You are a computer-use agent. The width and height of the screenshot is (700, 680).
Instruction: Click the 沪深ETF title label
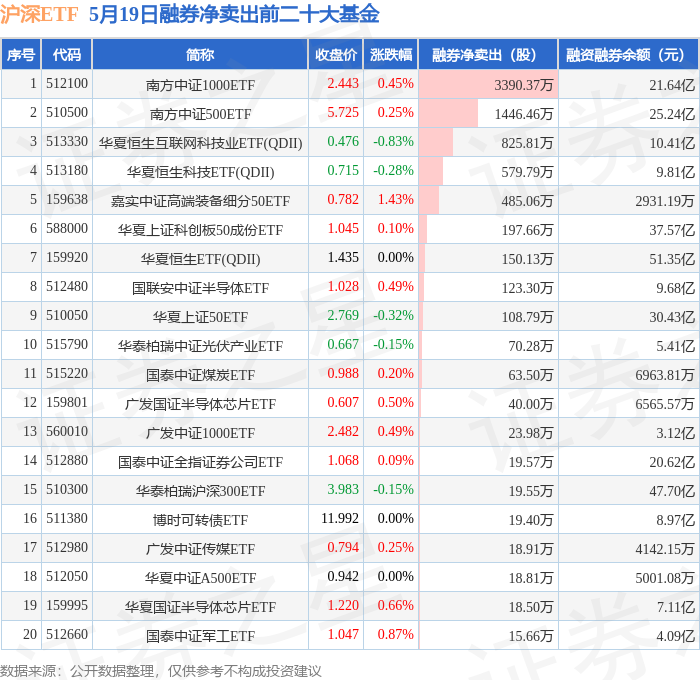[39, 15]
